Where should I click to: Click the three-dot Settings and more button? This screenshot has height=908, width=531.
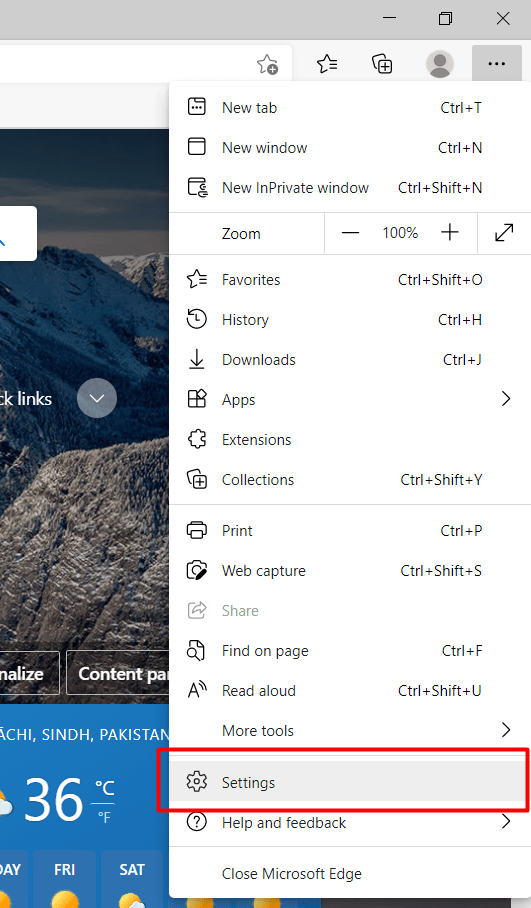497,64
